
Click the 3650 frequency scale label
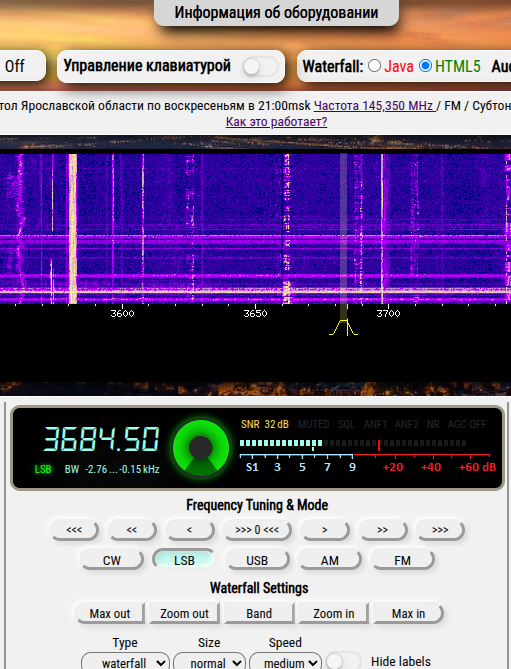pyautogui.click(x=256, y=314)
